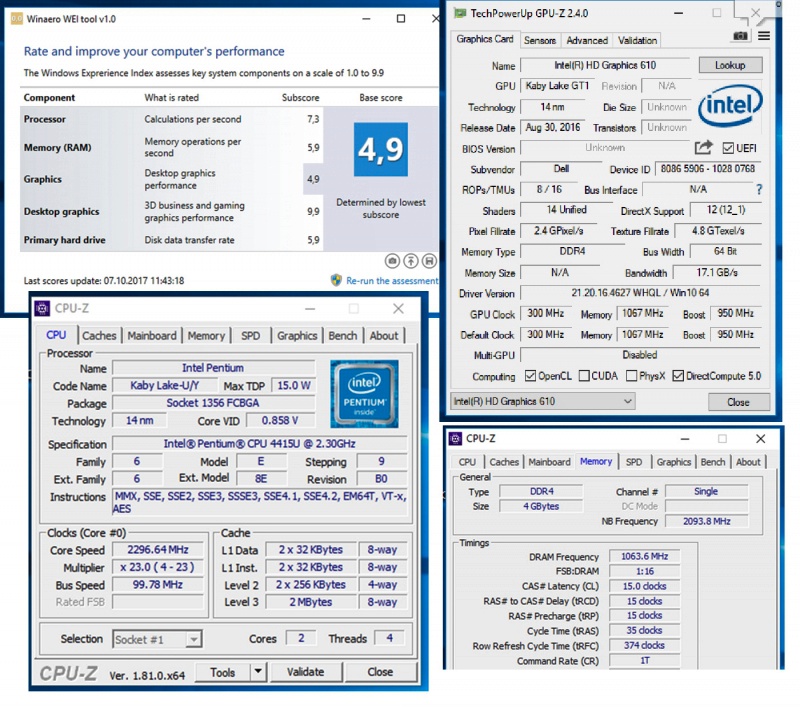Click the upload arrow icon in Winaero WEI tool
Image resolution: width=800 pixels, height=709 pixels.
(411, 261)
